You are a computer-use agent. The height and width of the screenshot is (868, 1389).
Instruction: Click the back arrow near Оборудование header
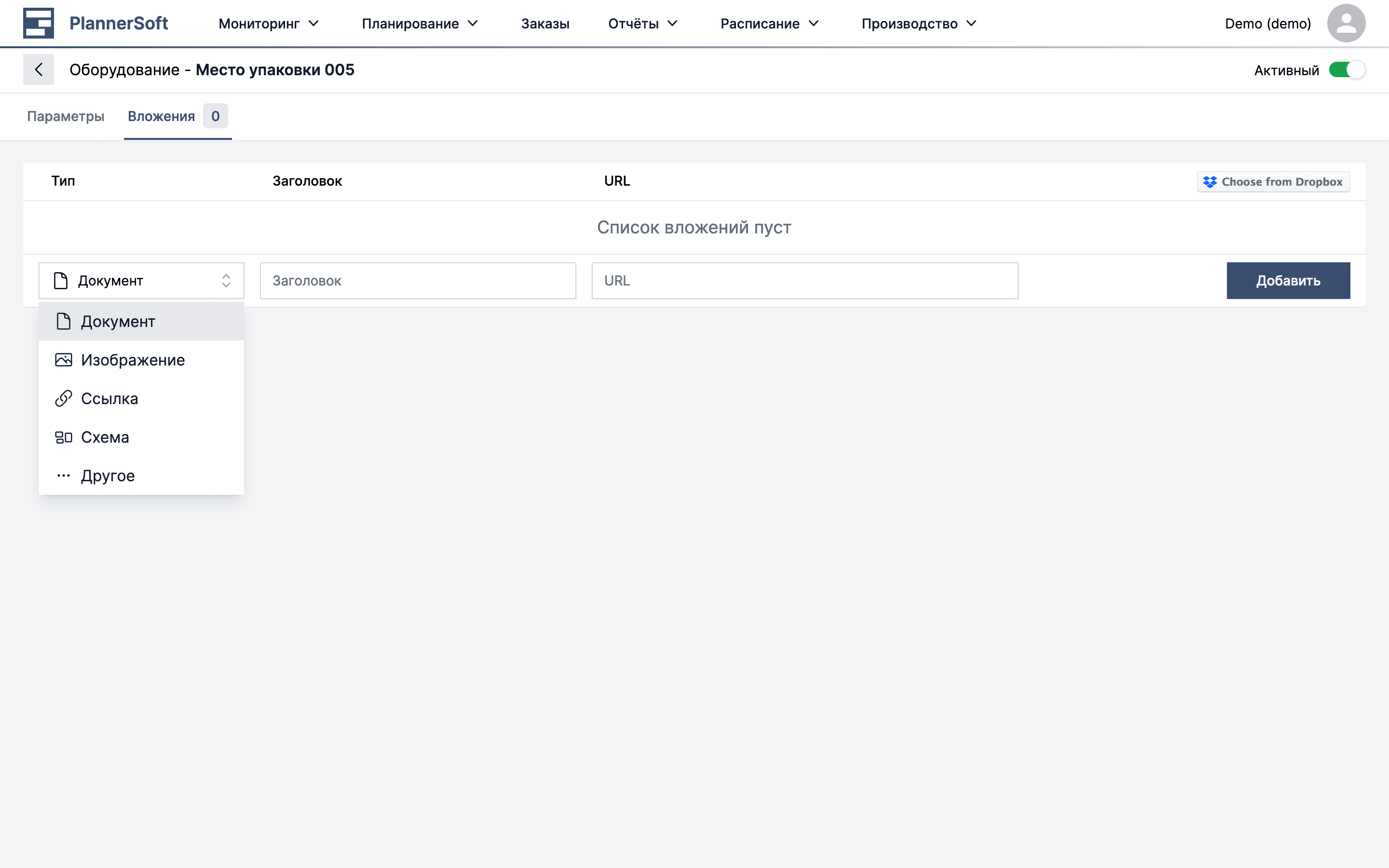click(x=39, y=69)
